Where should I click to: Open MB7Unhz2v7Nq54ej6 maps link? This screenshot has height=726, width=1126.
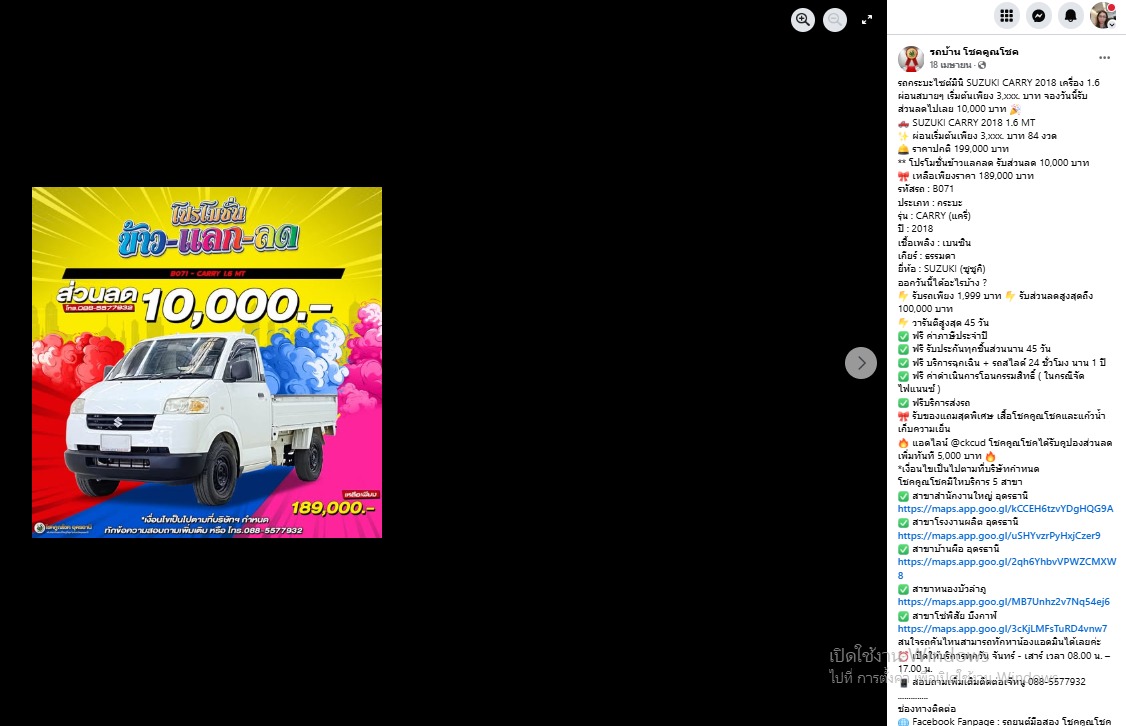click(x=1004, y=602)
